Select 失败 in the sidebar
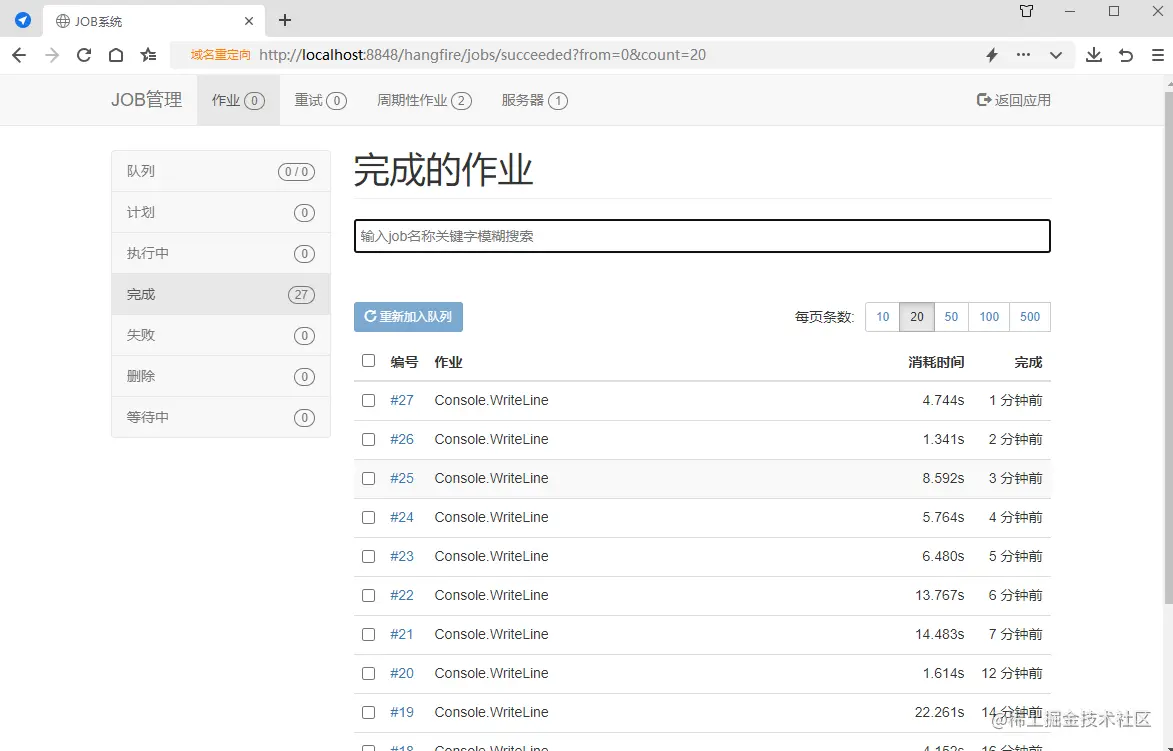The width and height of the screenshot is (1173, 751). (221, 335)
